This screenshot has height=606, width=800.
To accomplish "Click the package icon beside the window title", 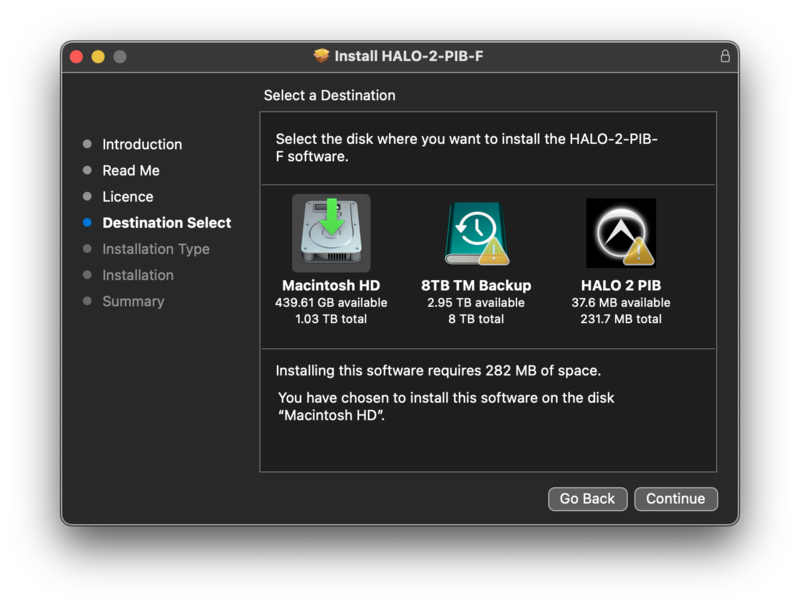I will click(x=321, y=56).
